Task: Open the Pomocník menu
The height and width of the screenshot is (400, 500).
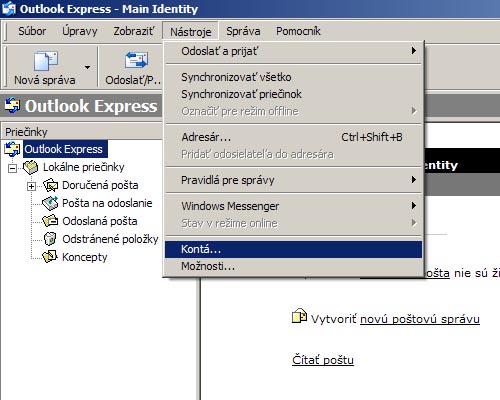Action: click(x=298, y=31)
